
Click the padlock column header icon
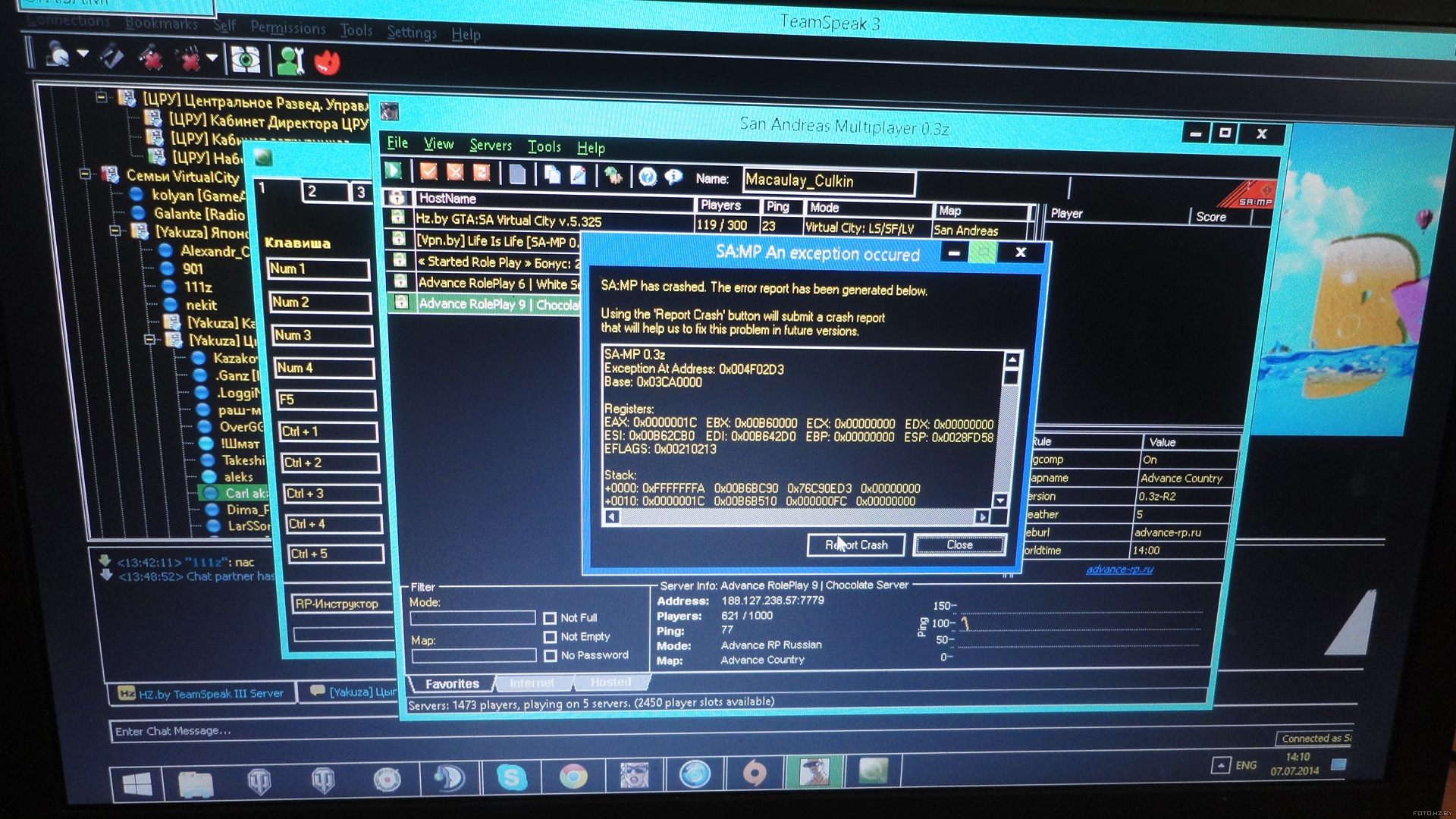coord(396,198)
